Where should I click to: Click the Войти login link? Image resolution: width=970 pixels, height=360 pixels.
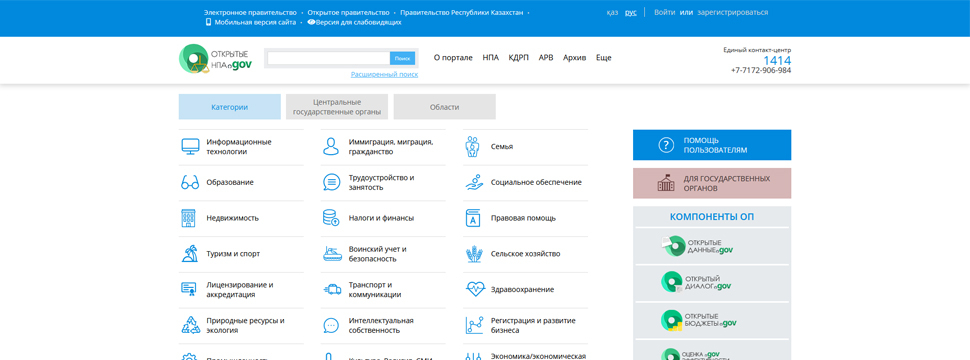coord(664,12)
